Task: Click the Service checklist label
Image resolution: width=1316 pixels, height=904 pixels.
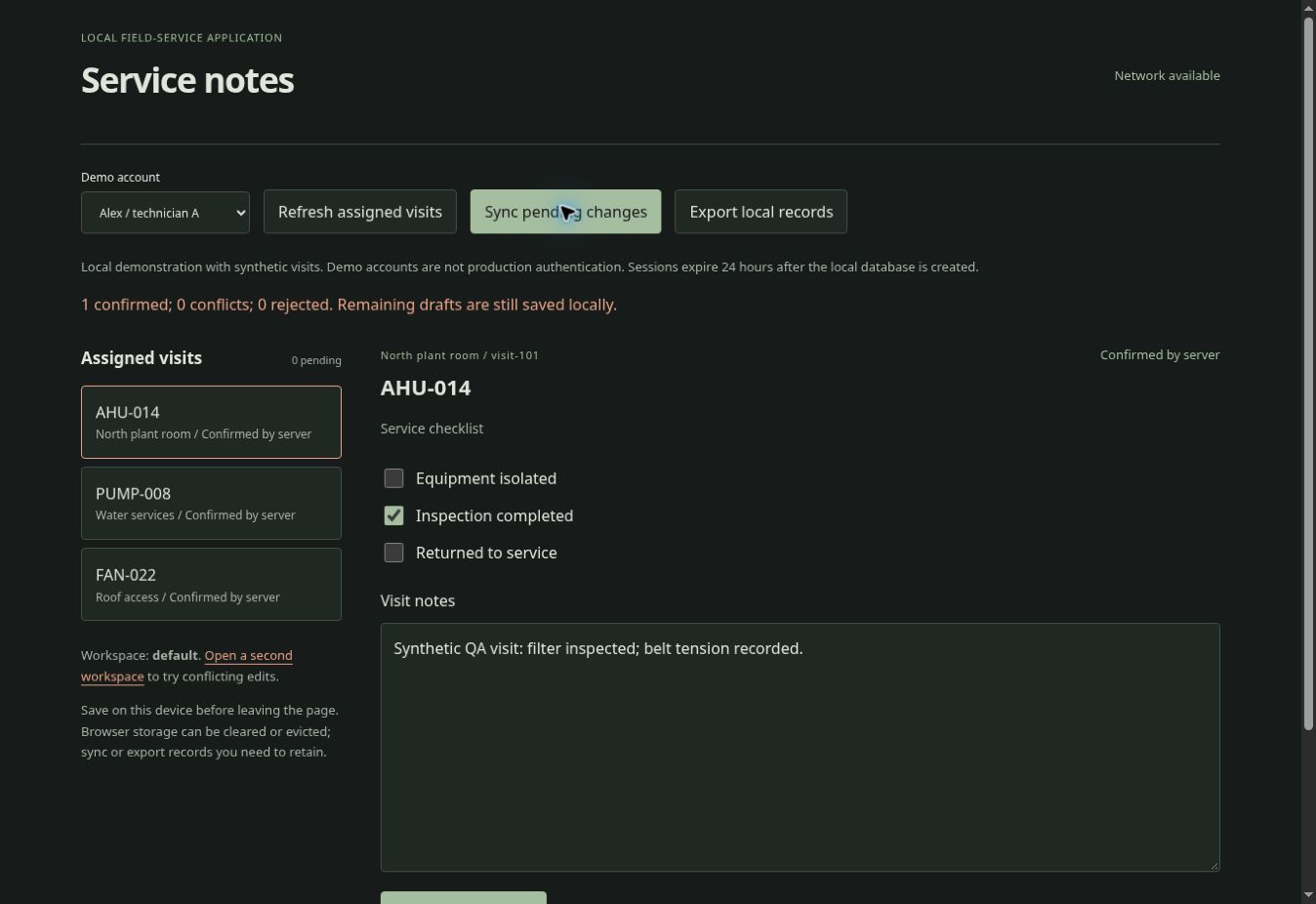Action: click(x=432, y=429)
